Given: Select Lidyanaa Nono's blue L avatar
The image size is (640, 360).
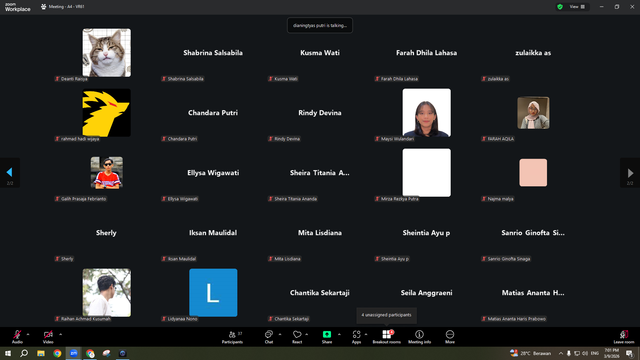Looking at the screenshot, I should pyautogui.click(x=213, y=293).
